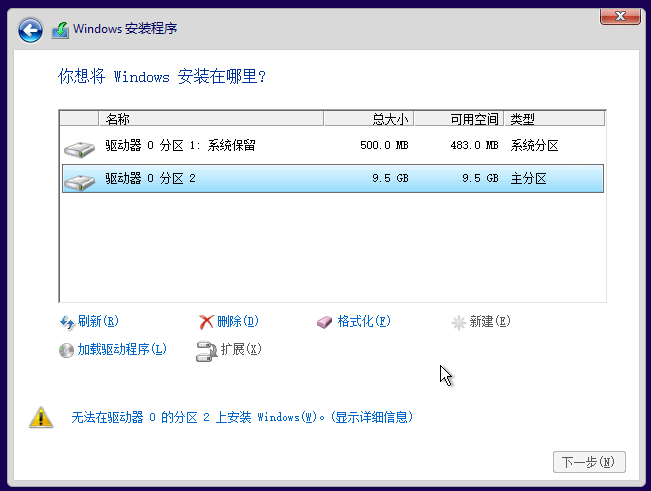Click the pink eraser 格式化 icon
651x491 pixels.
[324, 322]
